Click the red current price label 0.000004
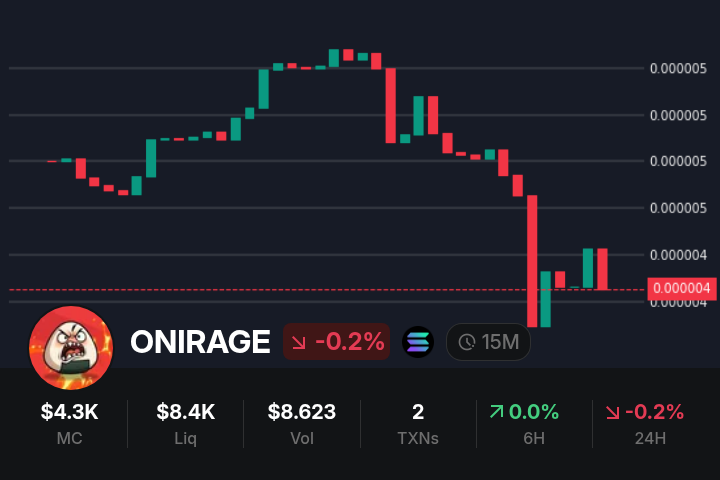Screen dimensions: 720x480 (683, 289)
